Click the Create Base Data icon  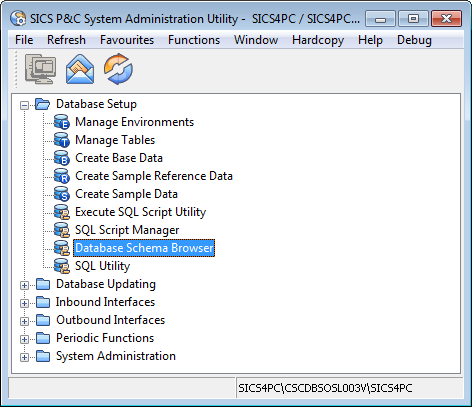point(62,158)
